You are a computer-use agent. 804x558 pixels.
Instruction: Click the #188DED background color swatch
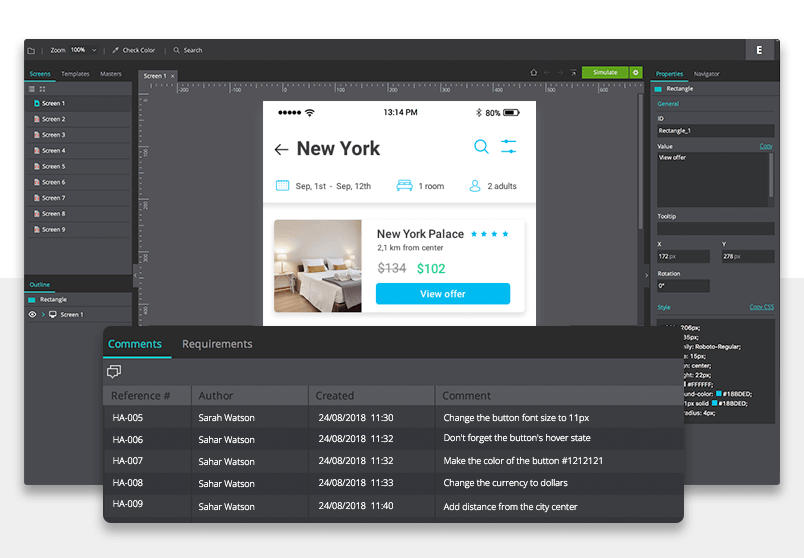click(719, 394)
